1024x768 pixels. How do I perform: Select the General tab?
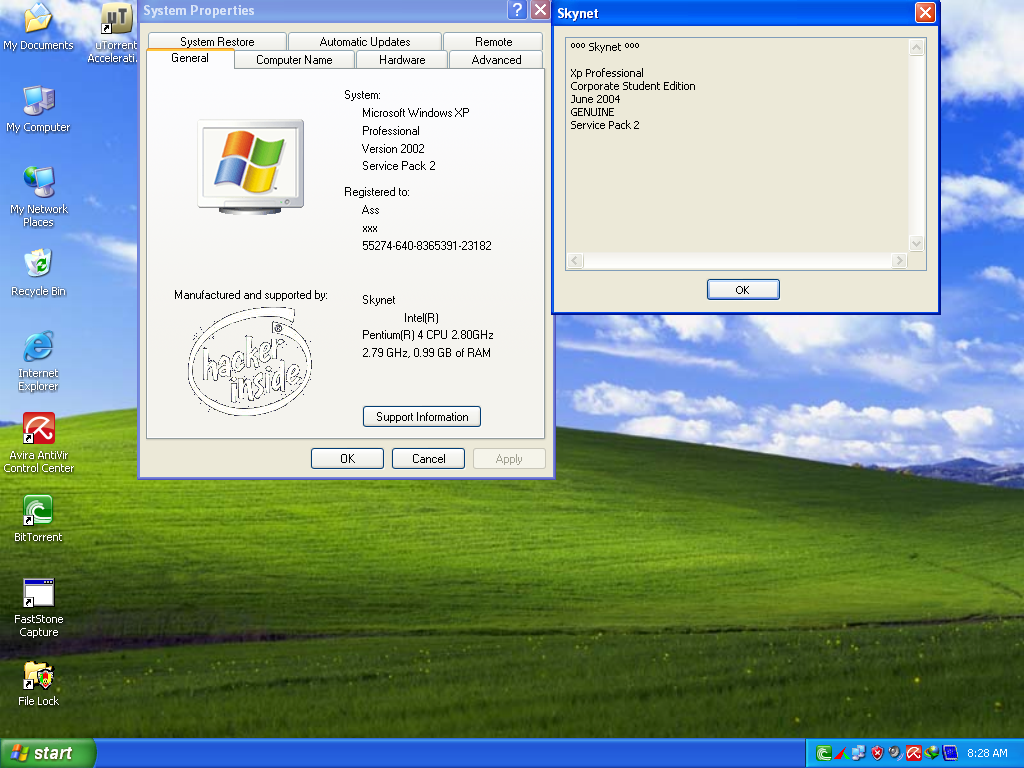190,58
